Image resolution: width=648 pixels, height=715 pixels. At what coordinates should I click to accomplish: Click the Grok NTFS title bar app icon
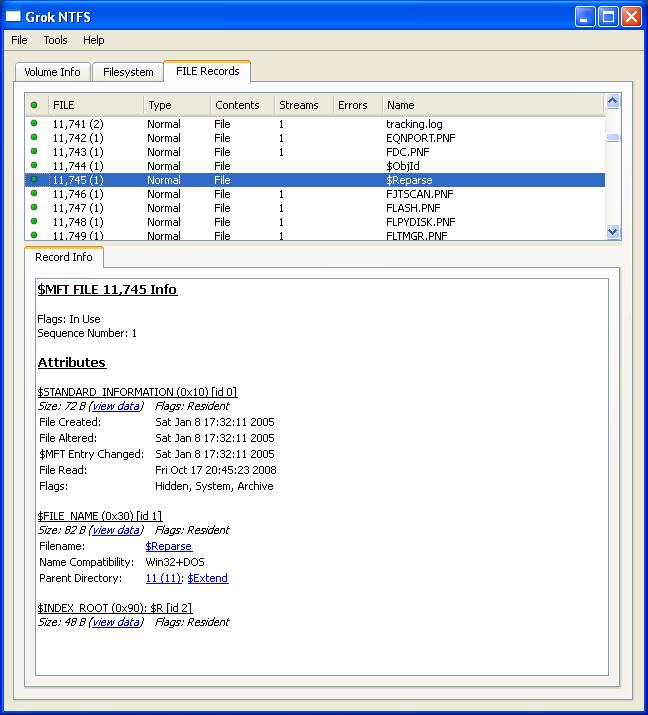[14, 16]
